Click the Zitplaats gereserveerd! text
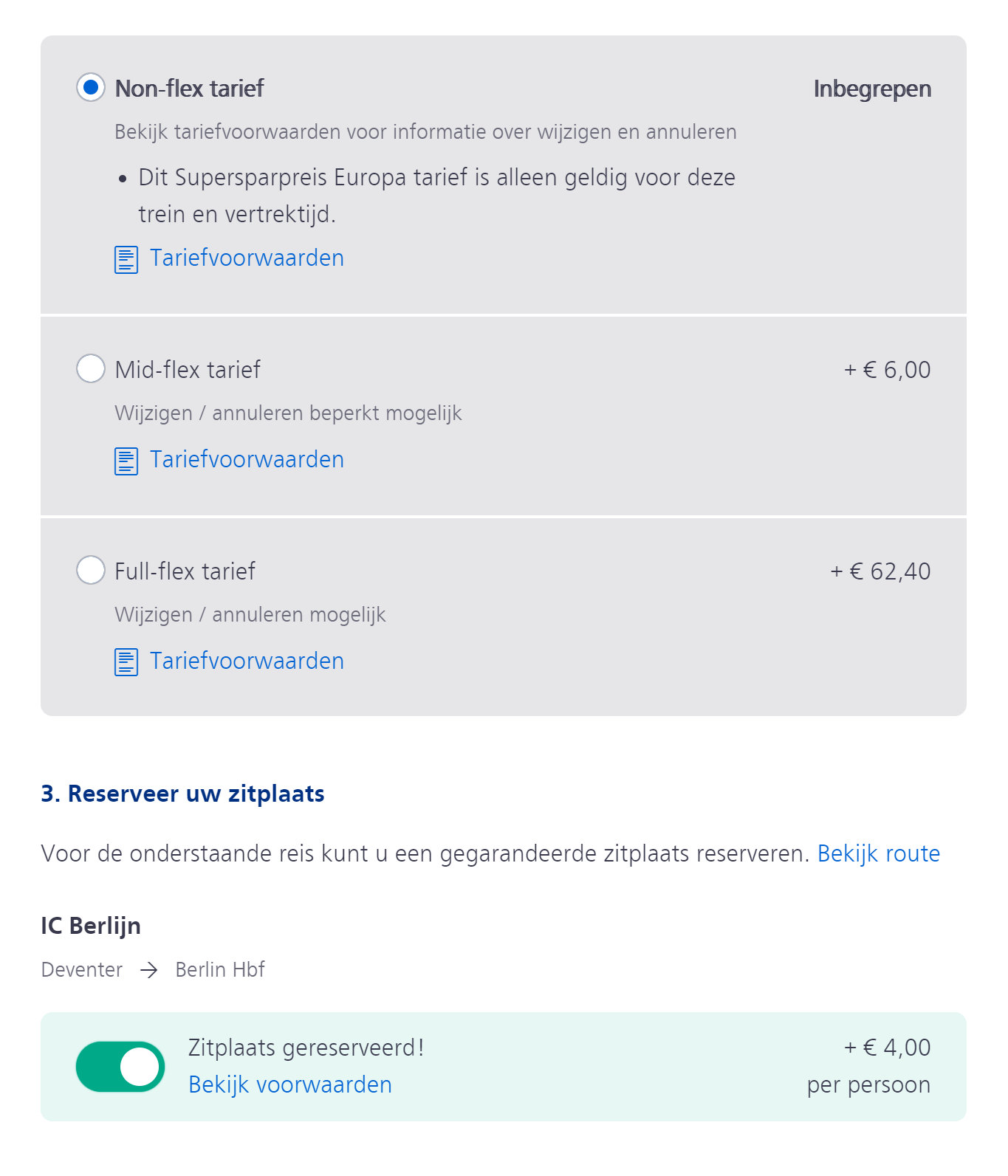 point(306,1048)
